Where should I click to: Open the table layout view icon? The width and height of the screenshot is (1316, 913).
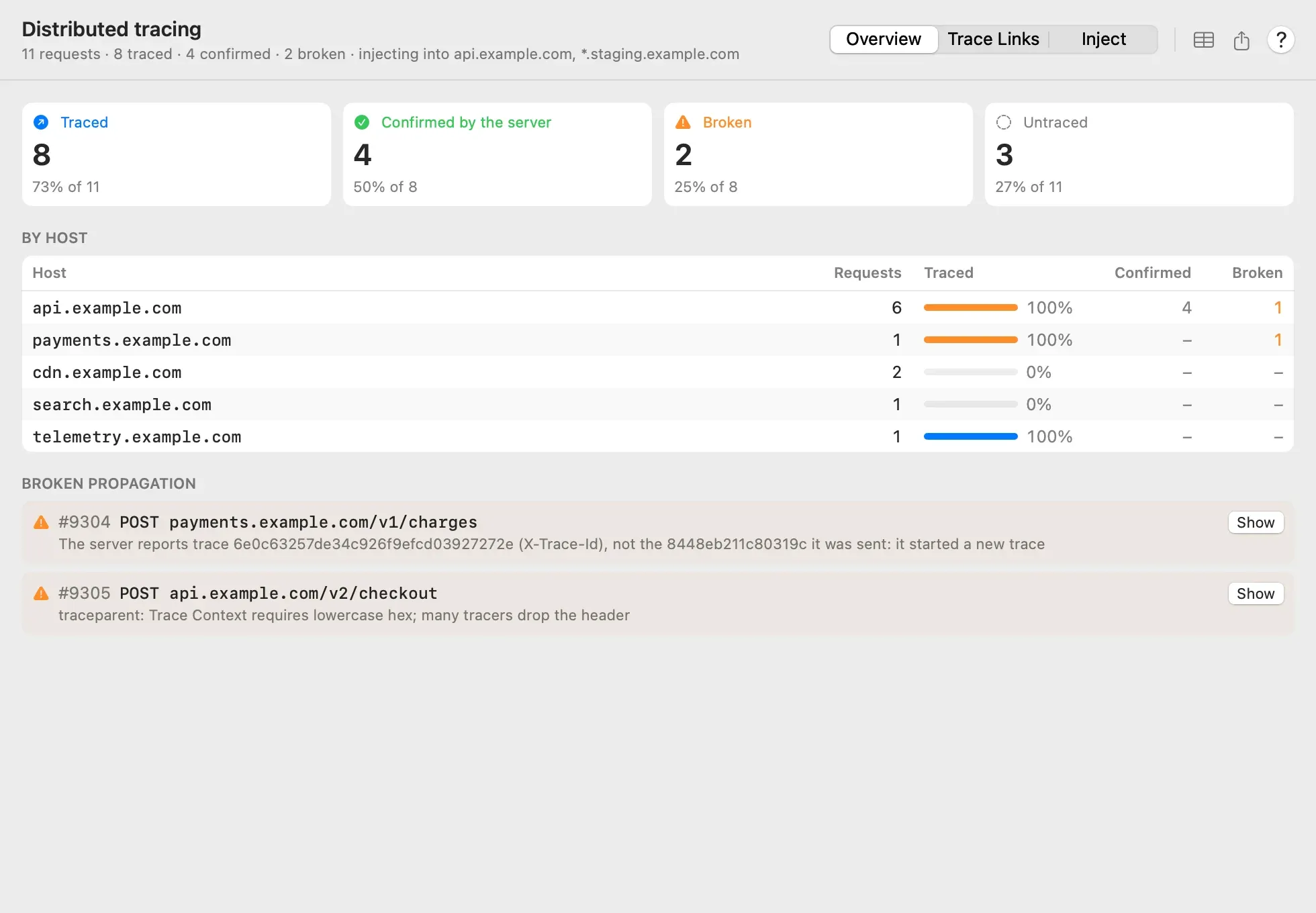click(1203, 40)
